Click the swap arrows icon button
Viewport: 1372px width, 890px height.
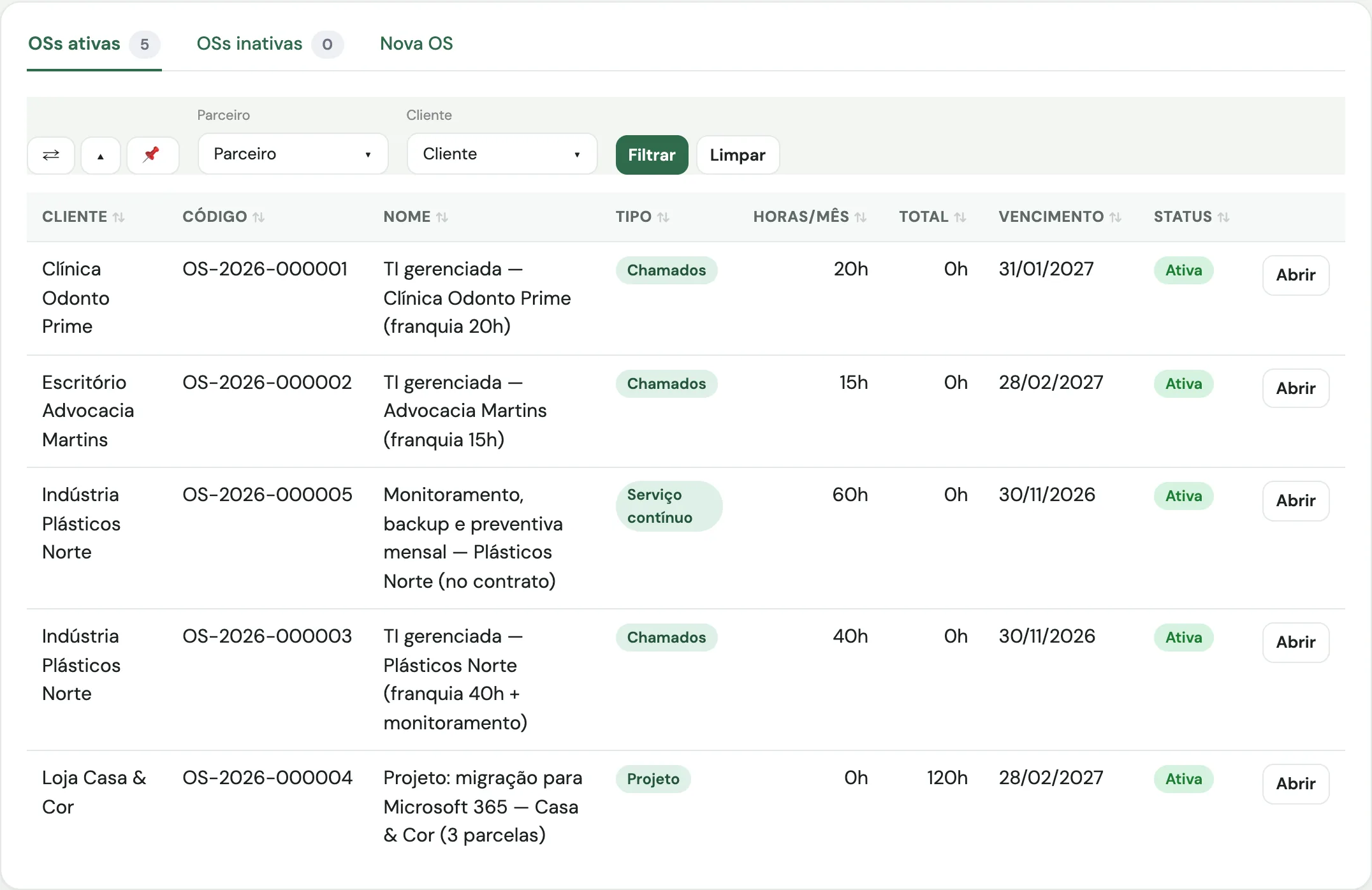coord(51,155)
